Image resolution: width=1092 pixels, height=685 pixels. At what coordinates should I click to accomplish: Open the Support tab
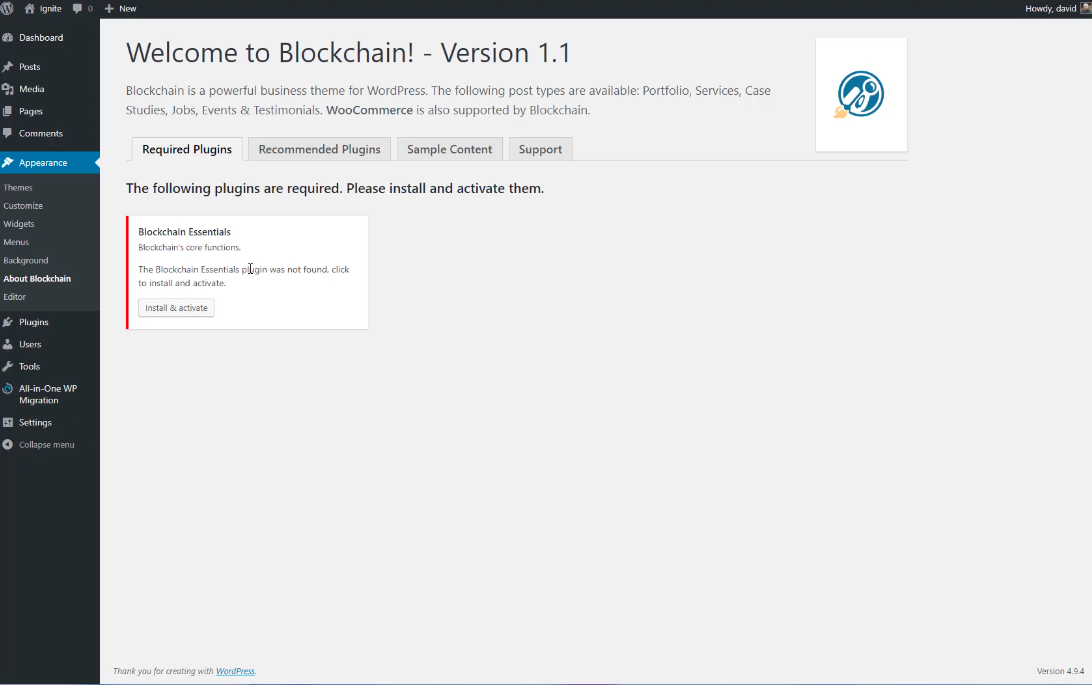[540, 149]
